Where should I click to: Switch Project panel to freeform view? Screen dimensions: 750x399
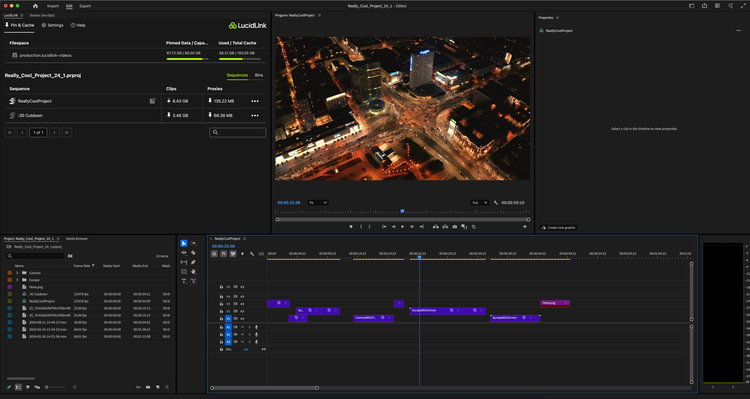37,387
